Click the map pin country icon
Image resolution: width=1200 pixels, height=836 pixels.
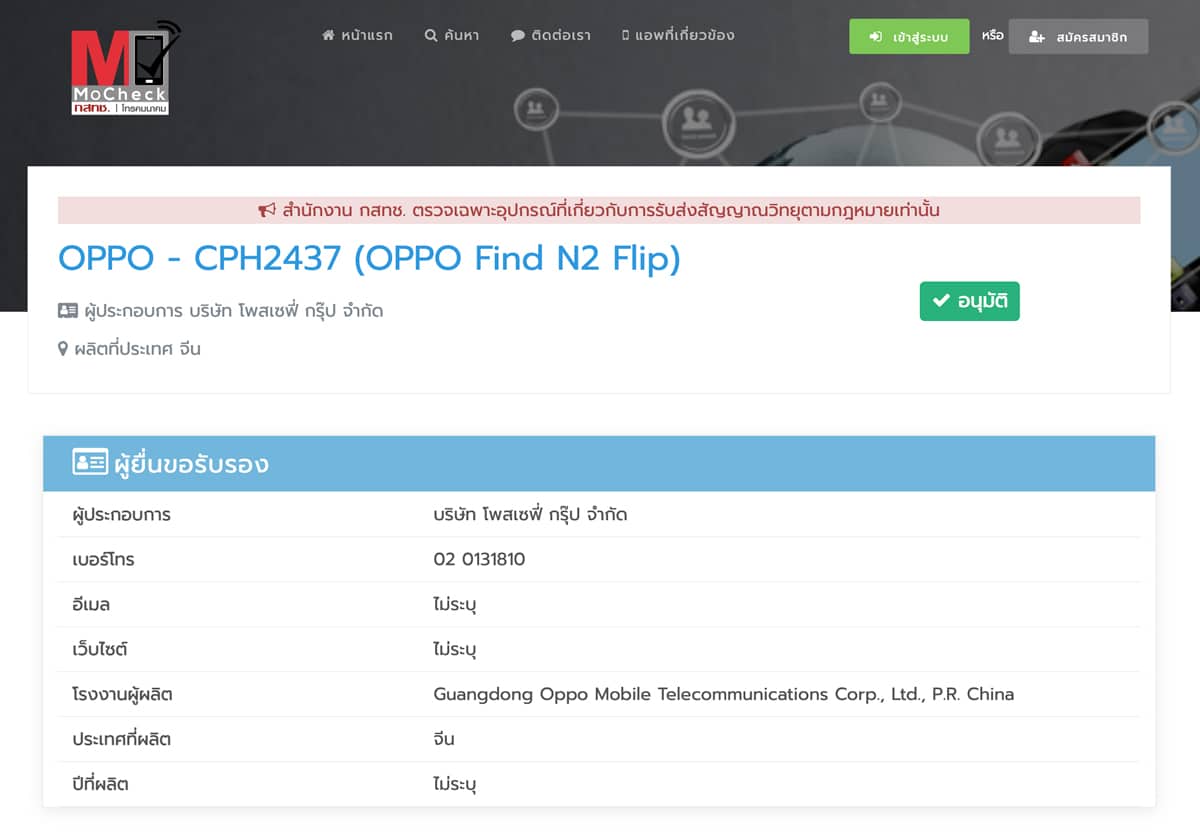click(x=64, y=349)
